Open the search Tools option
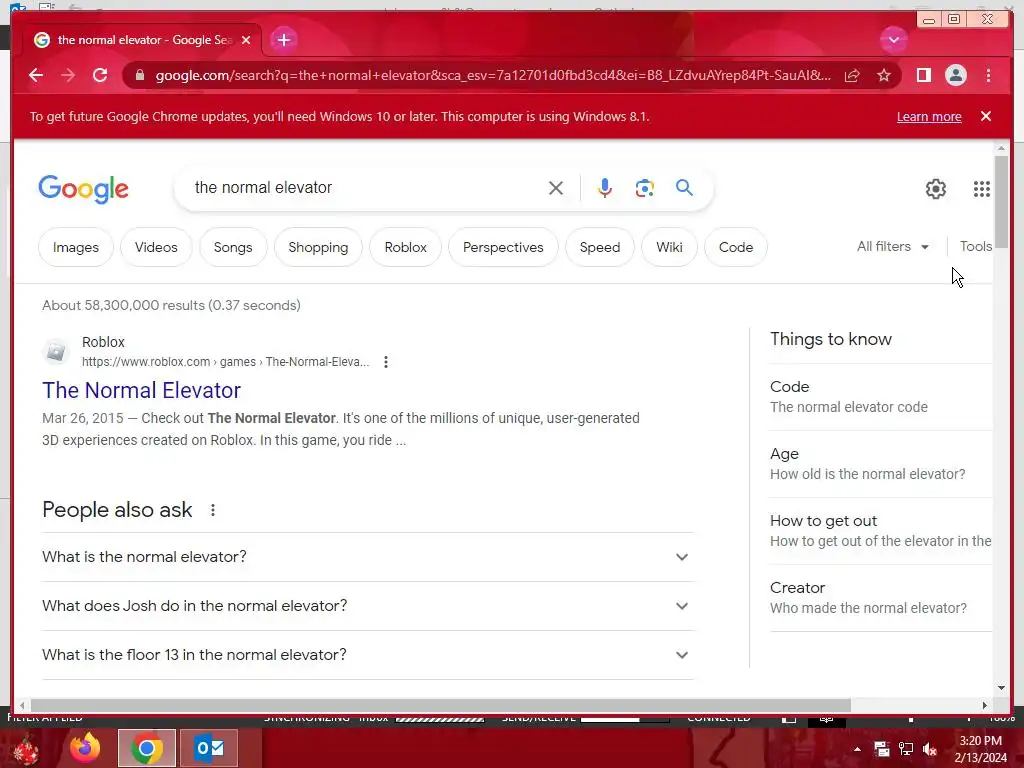 tap(976, 246)
